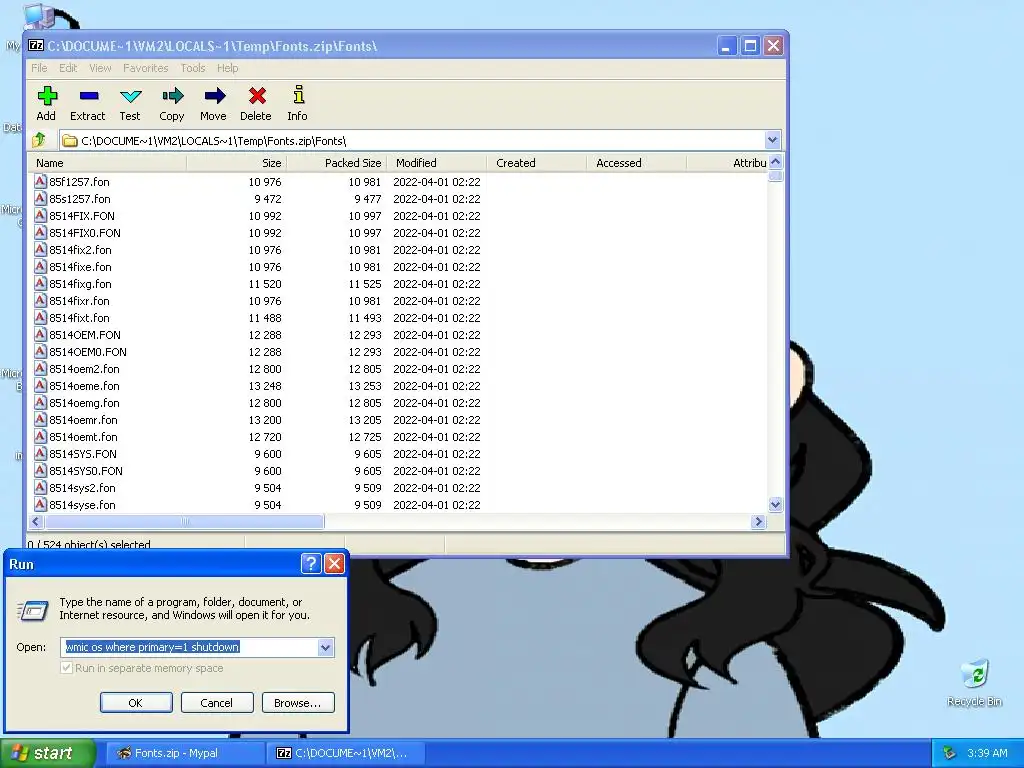Select file 8514sys2.fon
The image size is (1024, 768).
click(x=82, y=487)
